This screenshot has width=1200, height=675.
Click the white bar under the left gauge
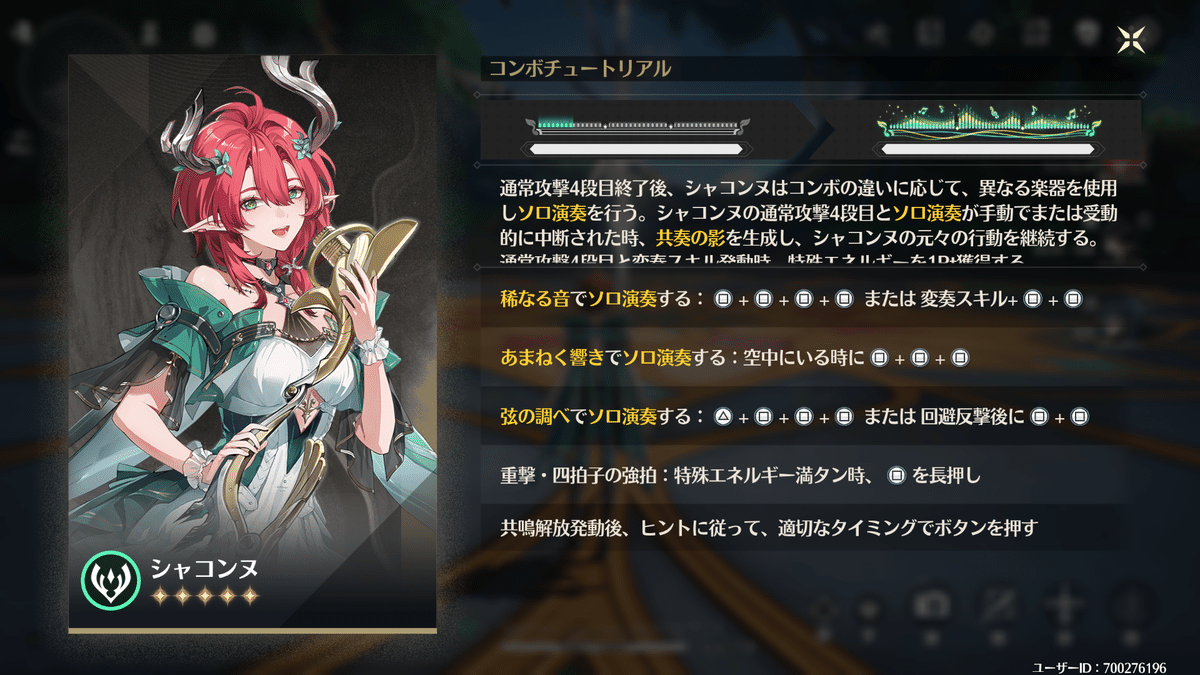click(x=637, y=149)
